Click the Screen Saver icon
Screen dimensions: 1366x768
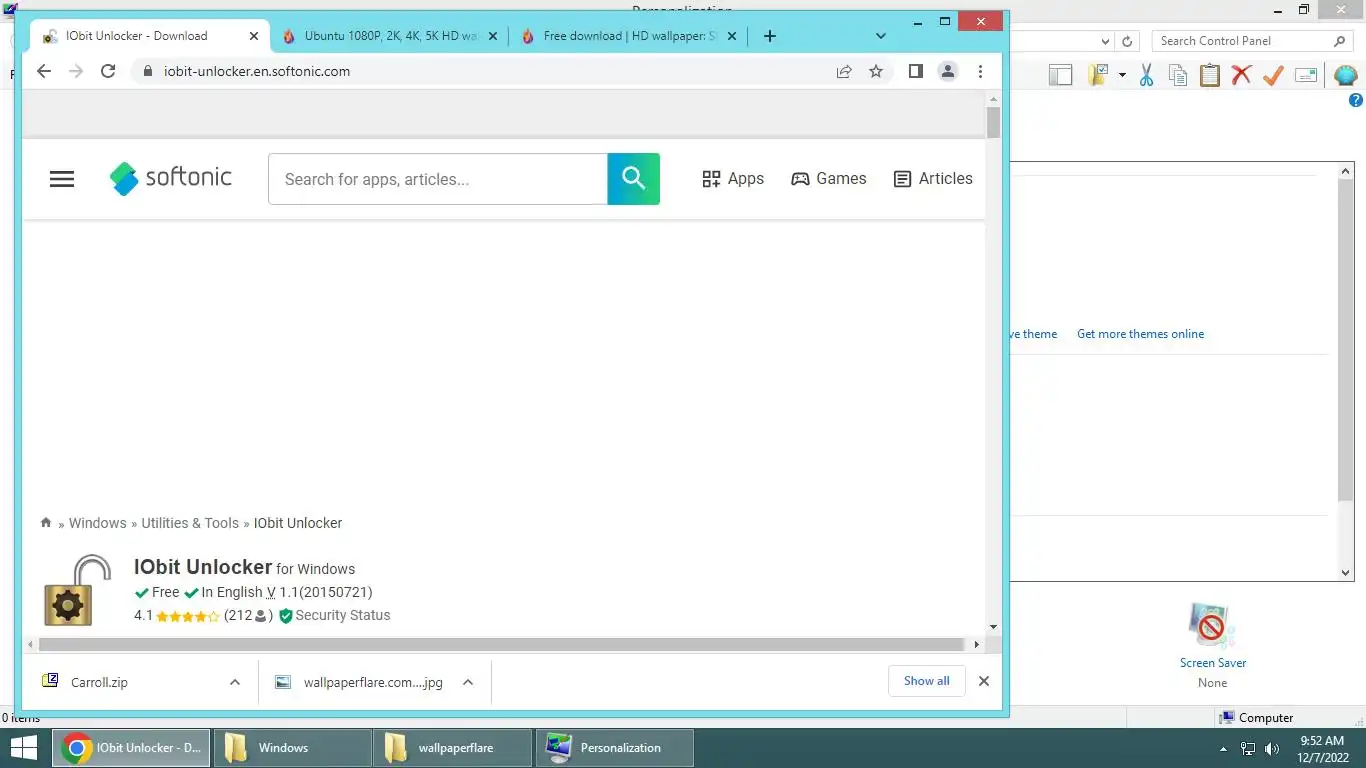[x=1212, y=627]
